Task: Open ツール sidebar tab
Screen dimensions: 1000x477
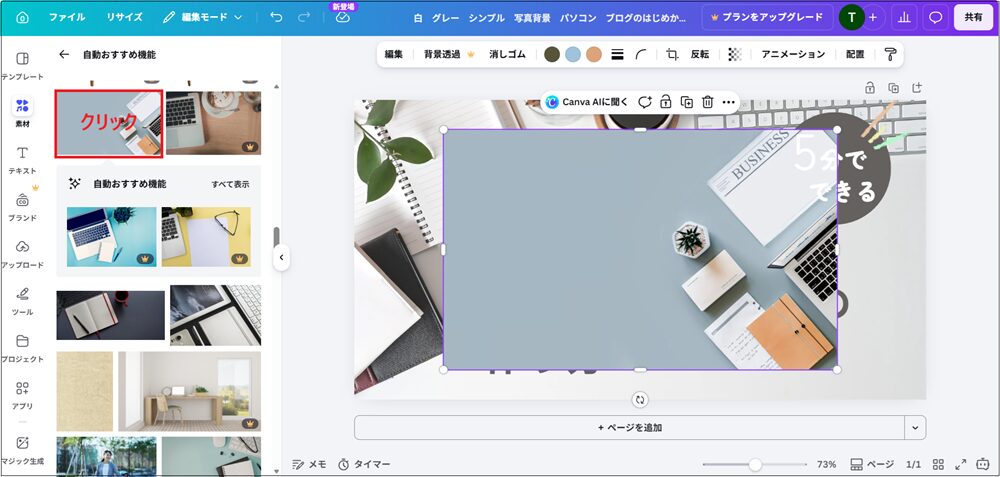Action: pyautogui.click(x=22, y=301)
